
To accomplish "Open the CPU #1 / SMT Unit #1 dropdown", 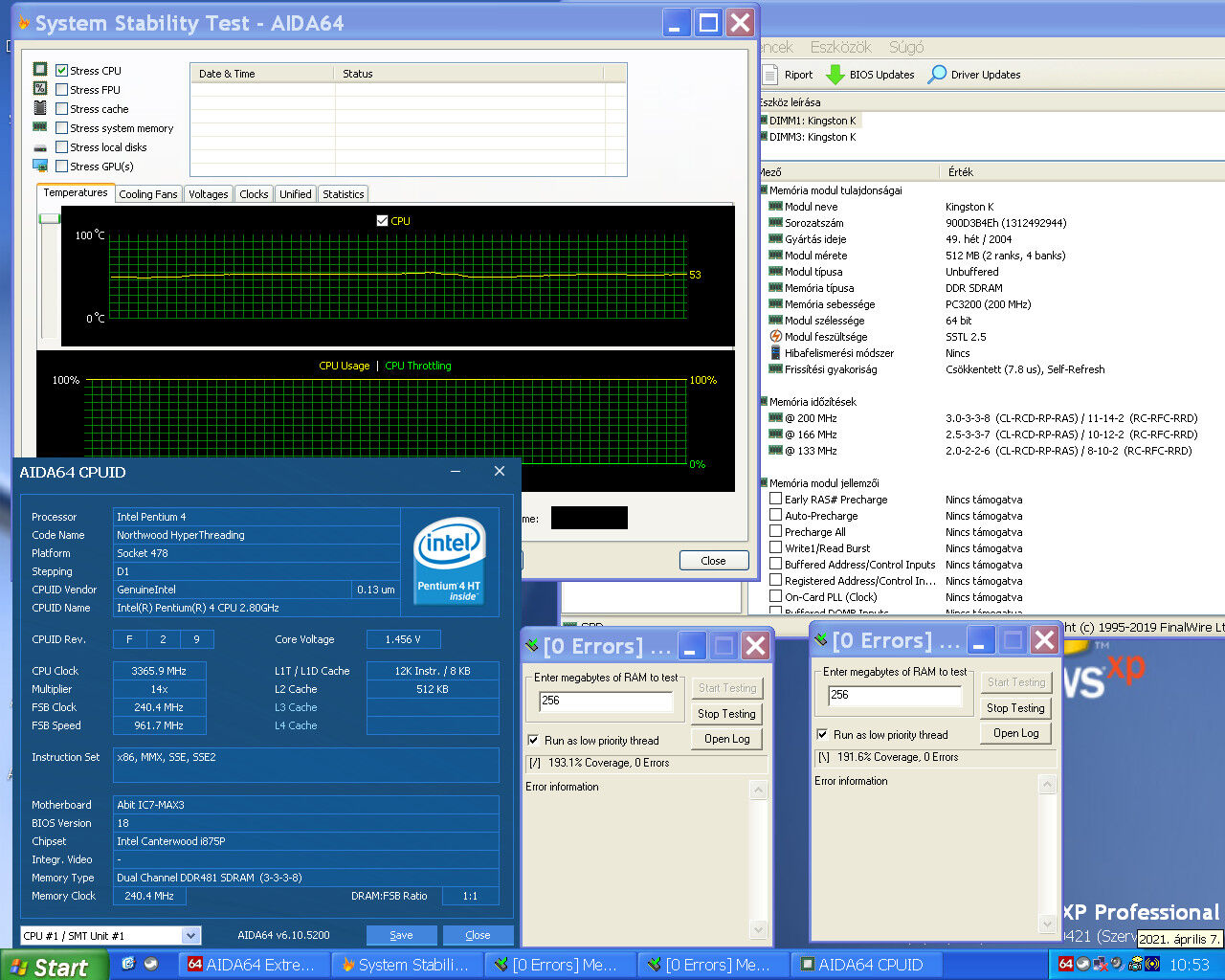I will (x=190, y=935).
